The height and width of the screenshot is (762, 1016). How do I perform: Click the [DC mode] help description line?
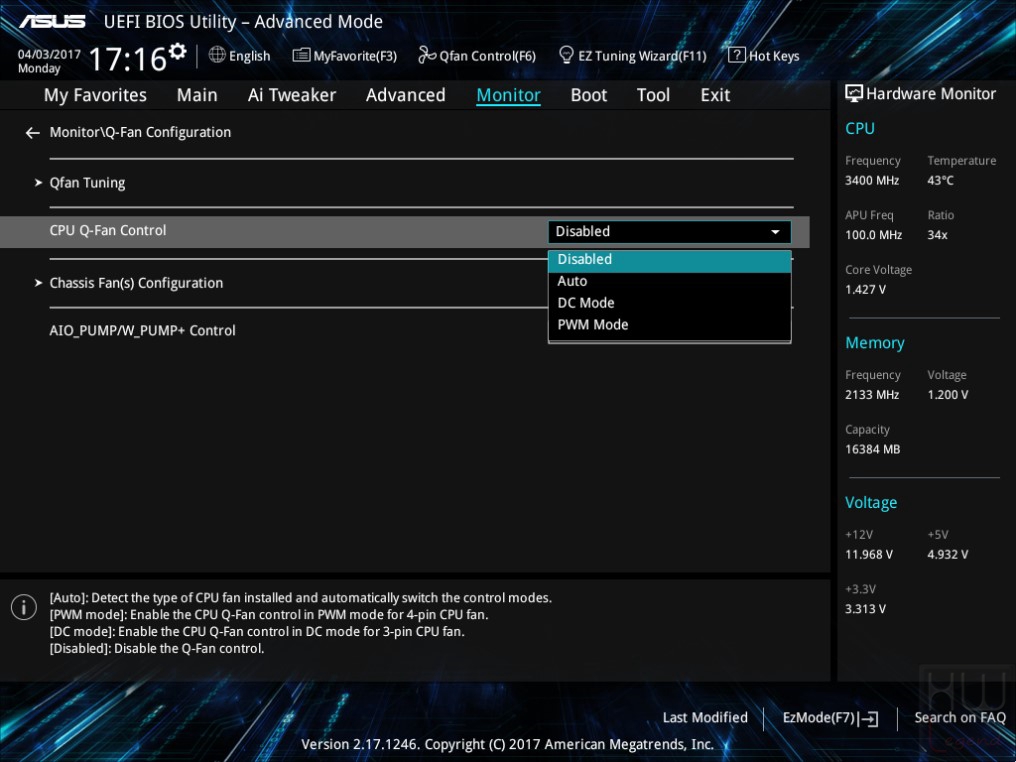pyautogui.click(x=257, y=632)
